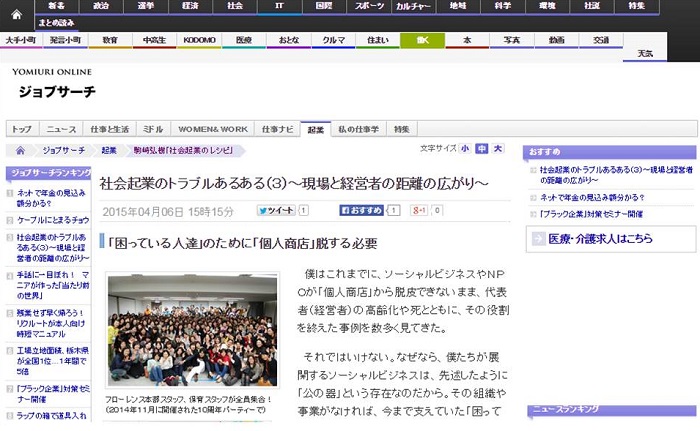This screenshot has height=431, width=700.
Task: Set text size to 大
Action: click(498, 148)
